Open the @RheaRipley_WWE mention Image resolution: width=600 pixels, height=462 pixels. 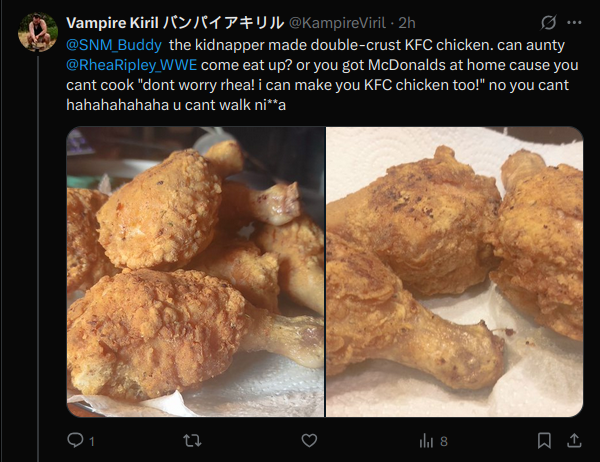[x=132, y=65]
